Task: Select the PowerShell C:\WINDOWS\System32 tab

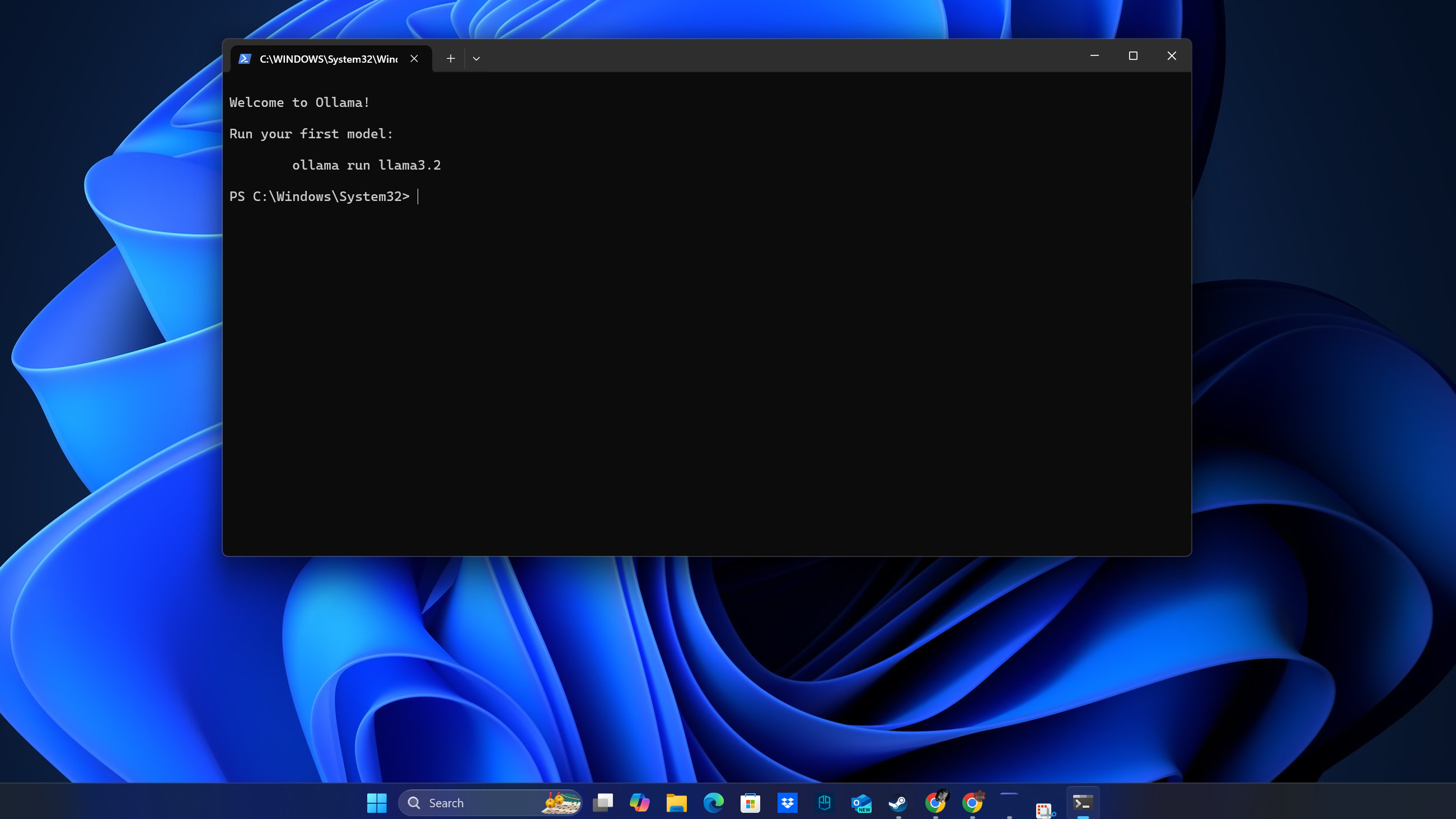Action: tap(328, 59)
